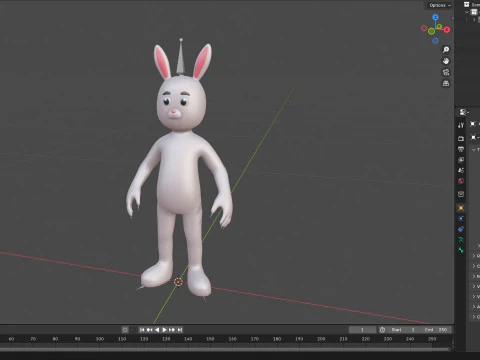Open the Scene properties tab
Image resolution: width=480 pixels, height=360 pixels.
[461, 170]
